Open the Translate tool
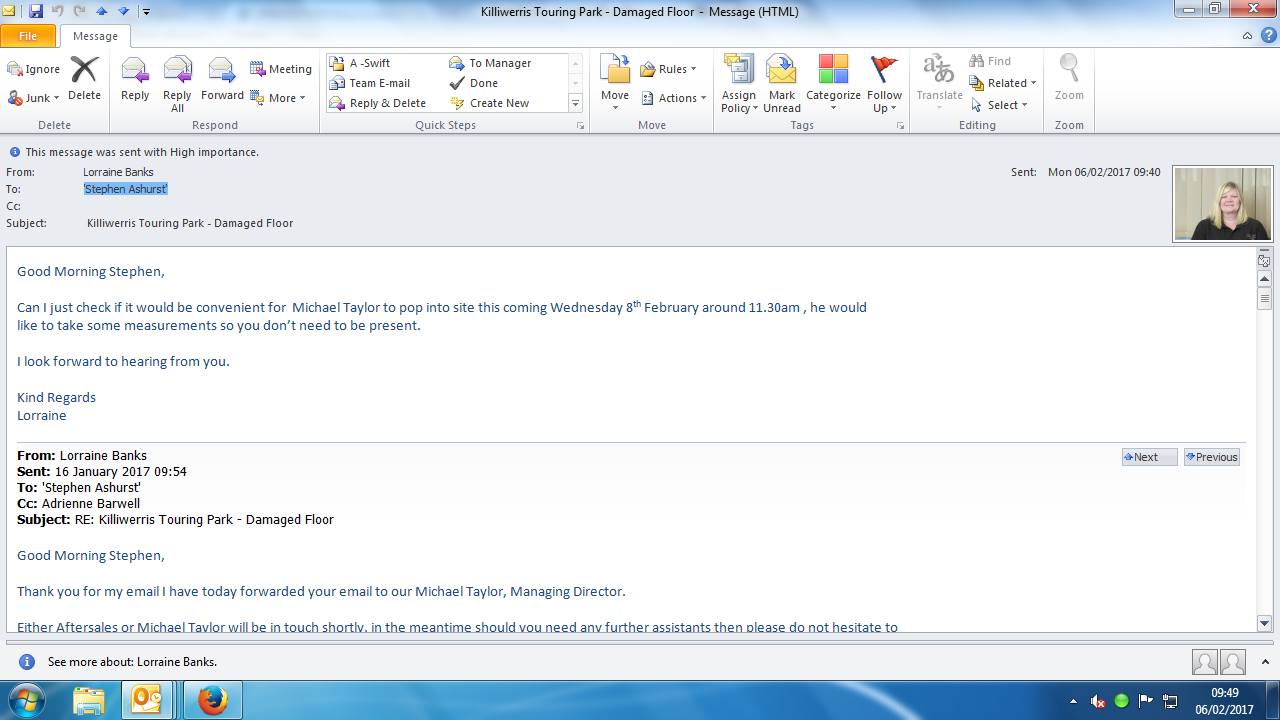 (x=938, y=80)
